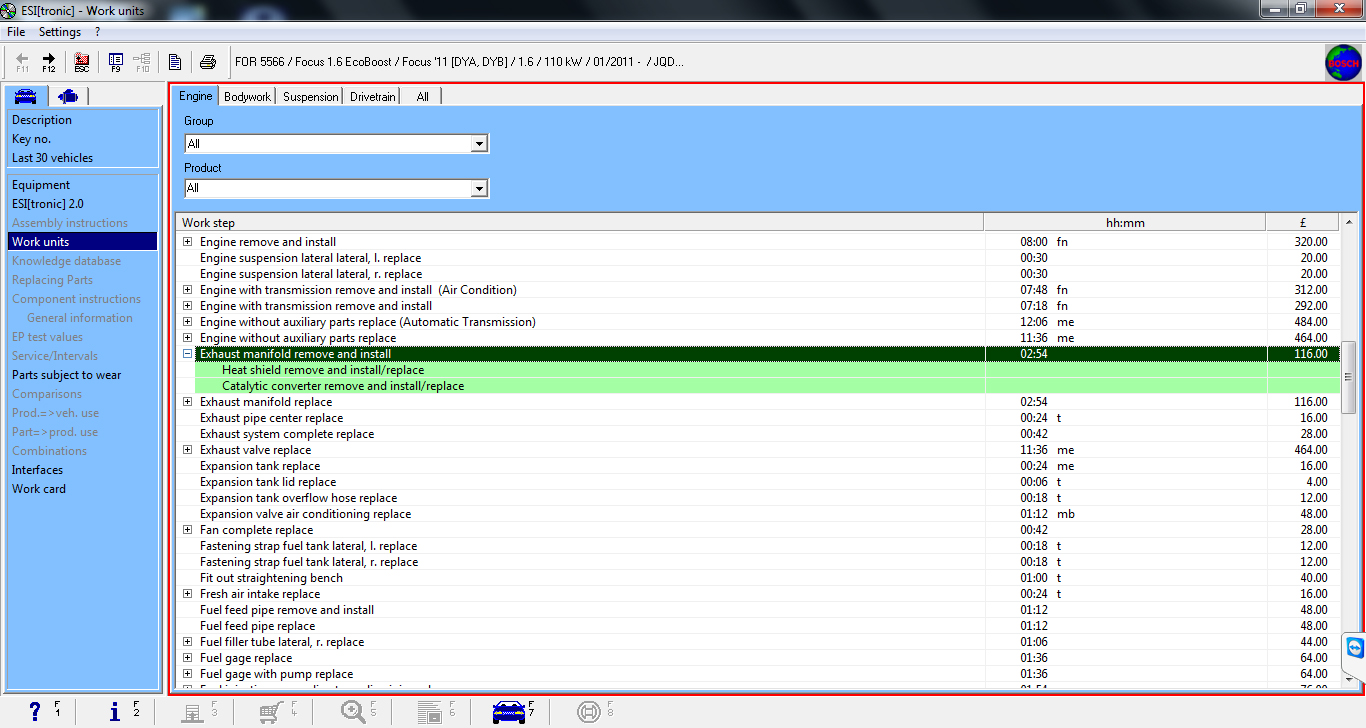Open the Settings menu
The height and width of the screenshot is (728, 1366).
60,32
